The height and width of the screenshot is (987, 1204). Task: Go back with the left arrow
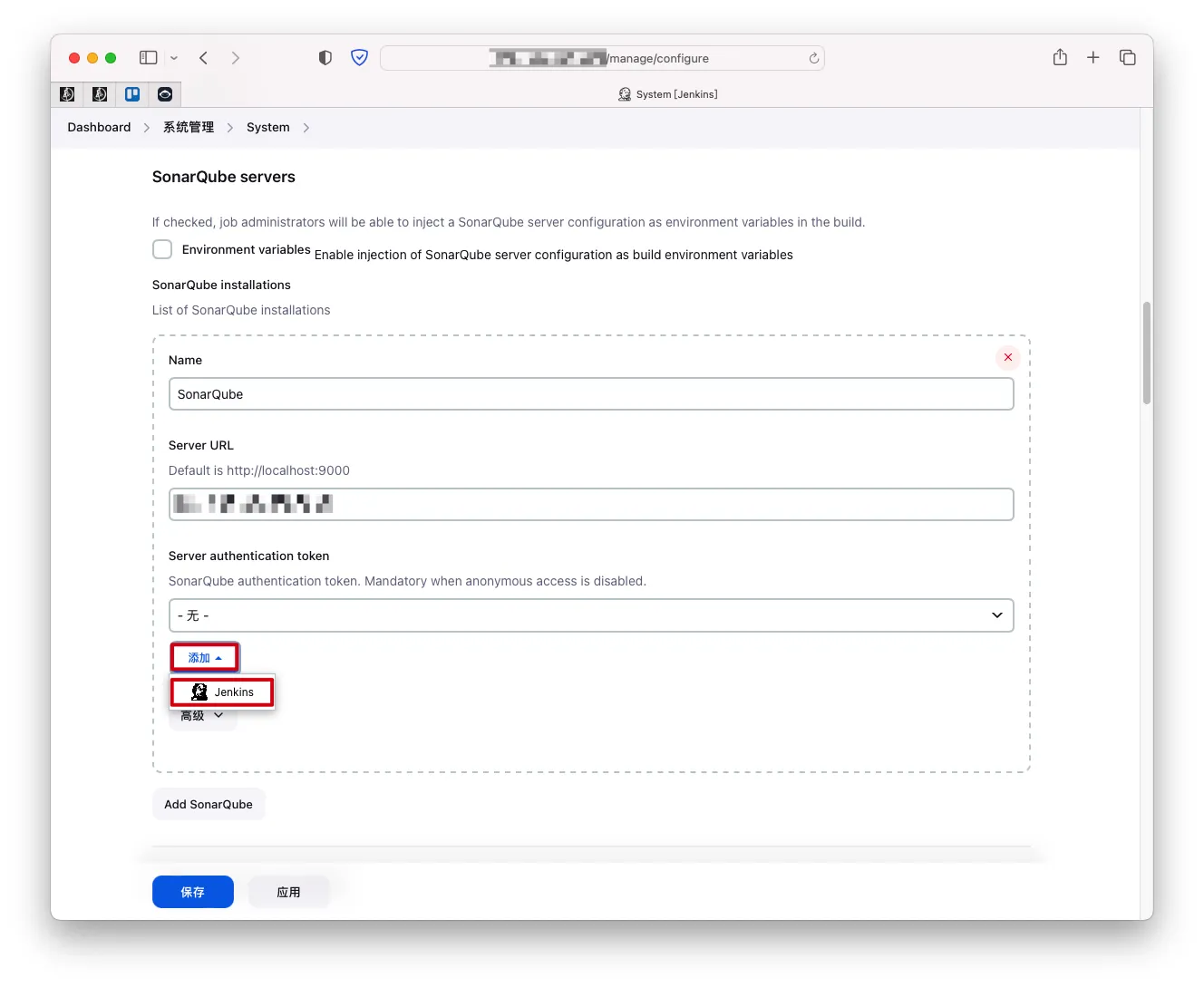(x=204, y=58)
